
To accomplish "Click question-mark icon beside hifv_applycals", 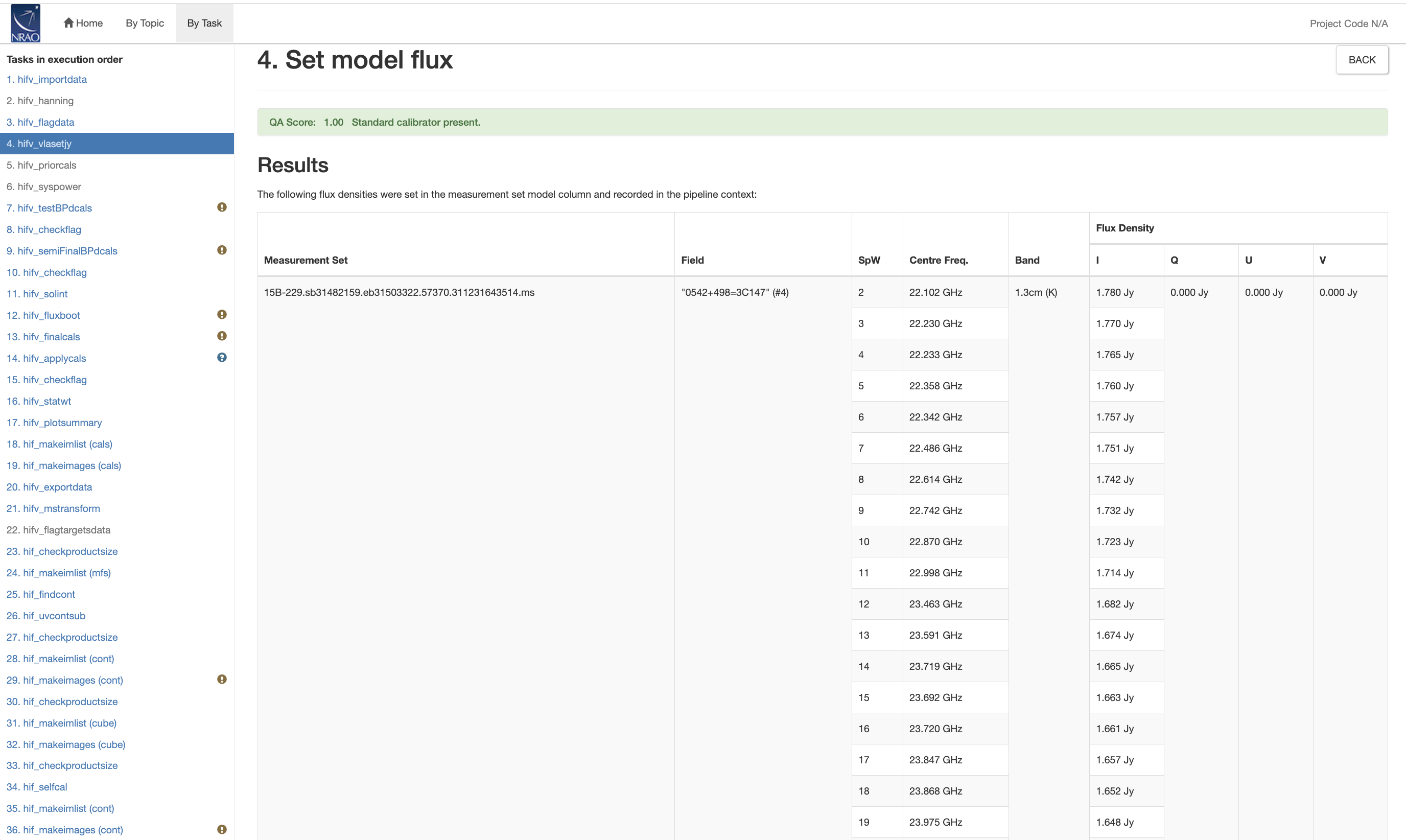I will 222,358.
